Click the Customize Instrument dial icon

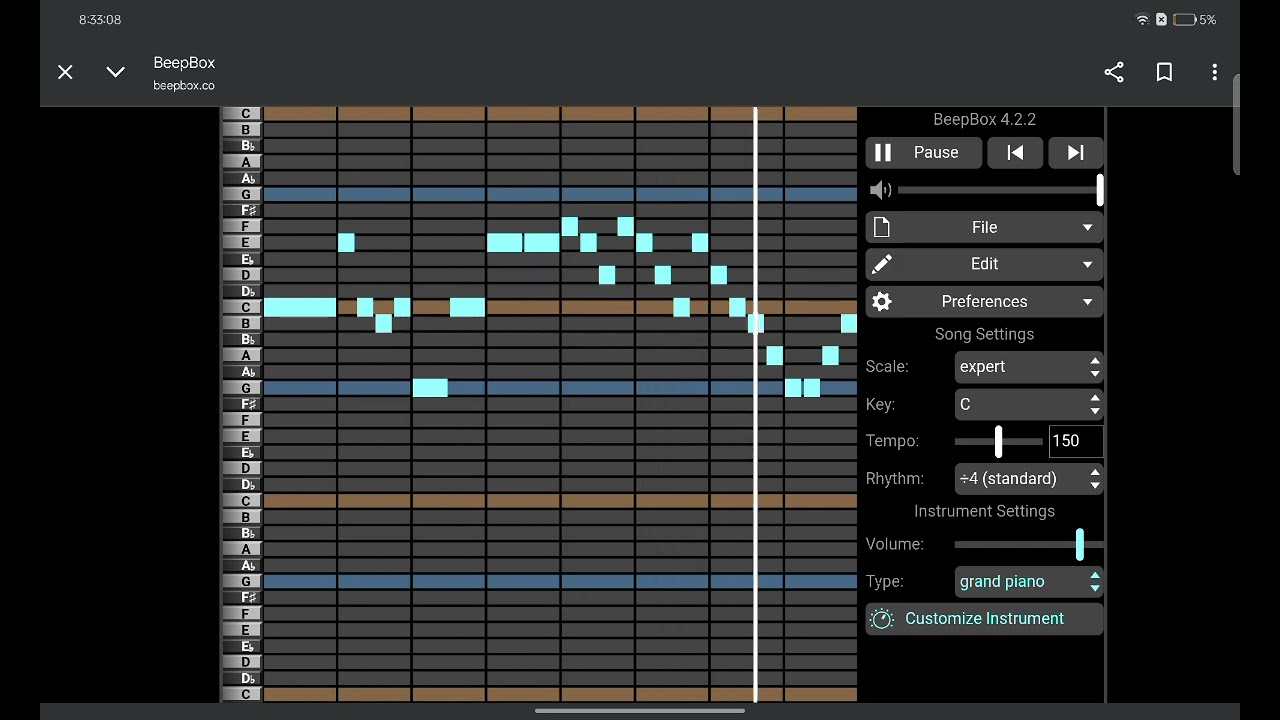[881, 619]
